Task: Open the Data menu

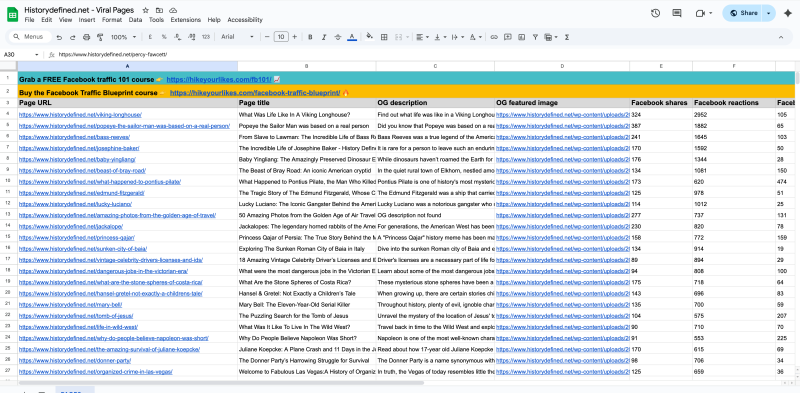Action: pos(135,20)
